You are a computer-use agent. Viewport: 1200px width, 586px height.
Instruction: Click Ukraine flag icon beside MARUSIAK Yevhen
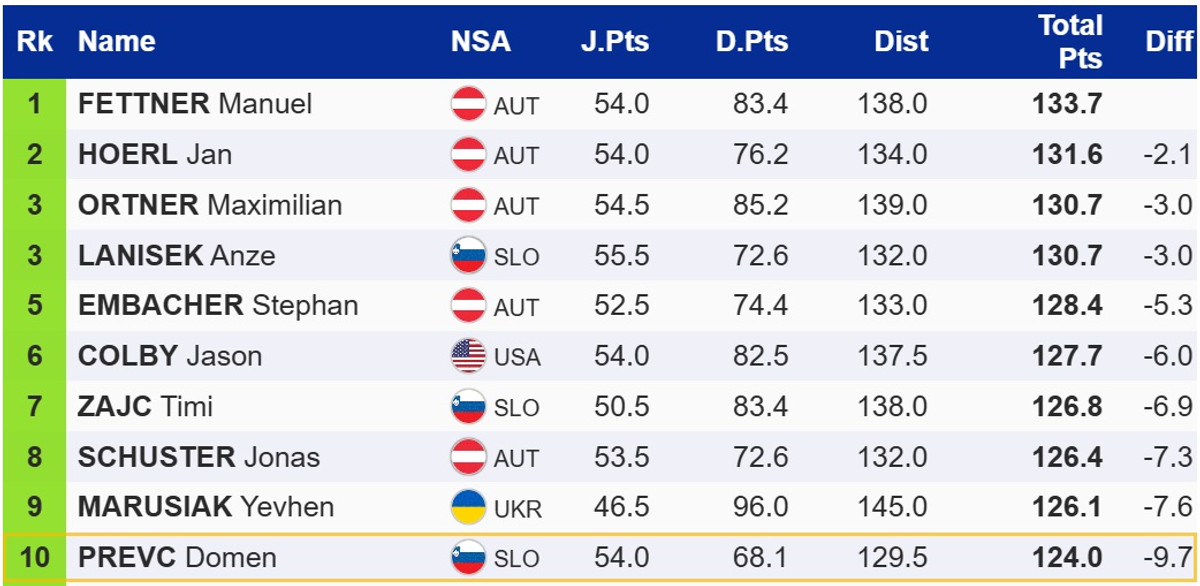468,507
